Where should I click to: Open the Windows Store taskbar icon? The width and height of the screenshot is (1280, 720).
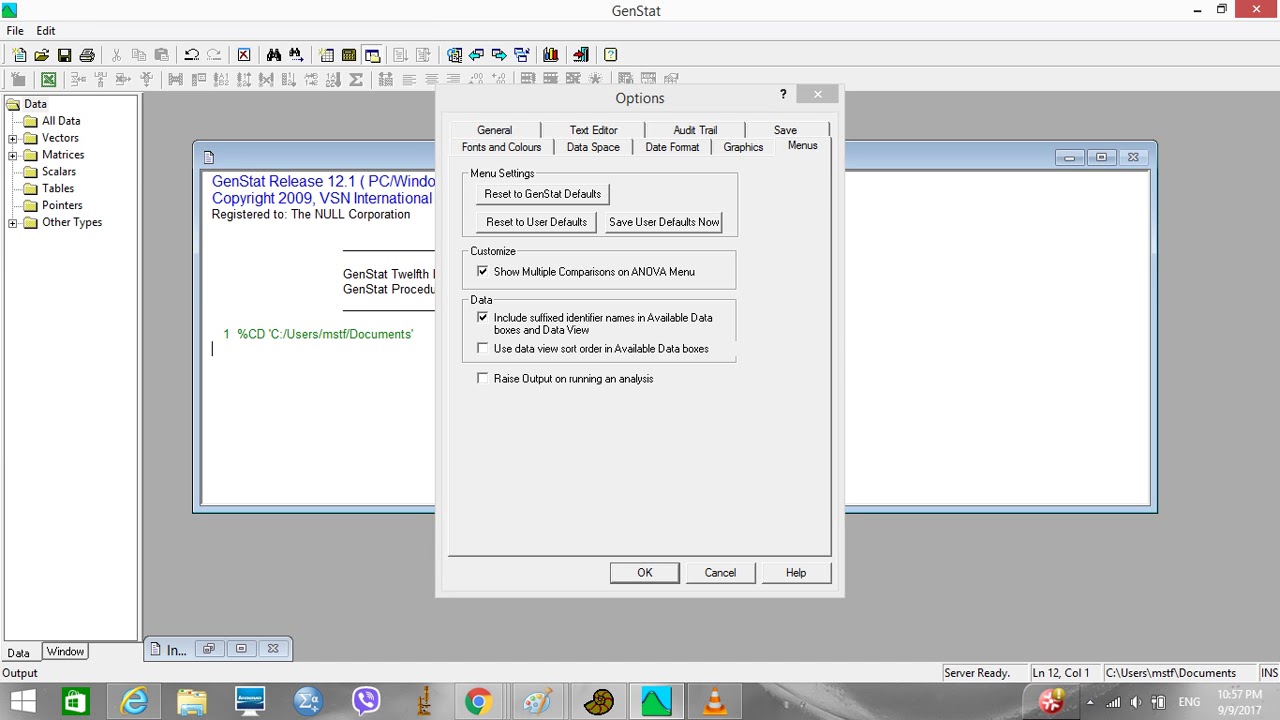pyautogui.click(x=75, y=701)
